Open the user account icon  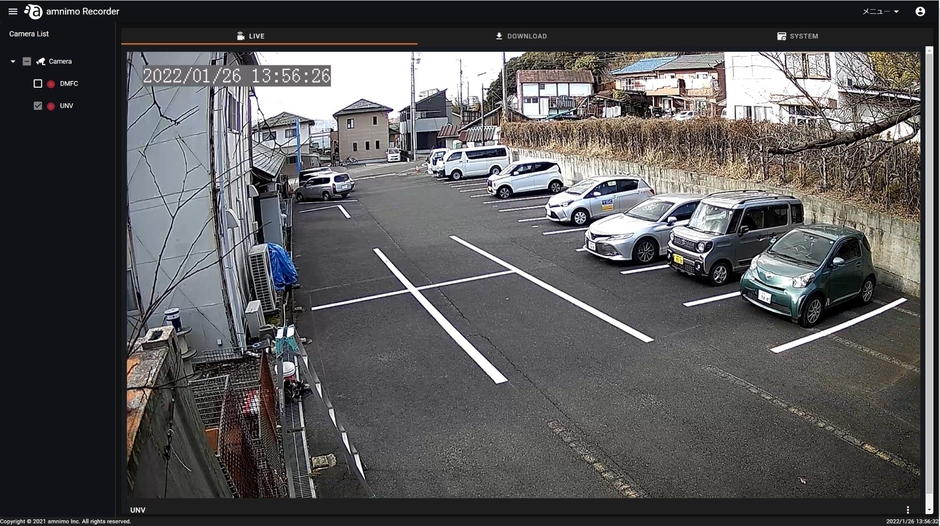tap(920, 11)
